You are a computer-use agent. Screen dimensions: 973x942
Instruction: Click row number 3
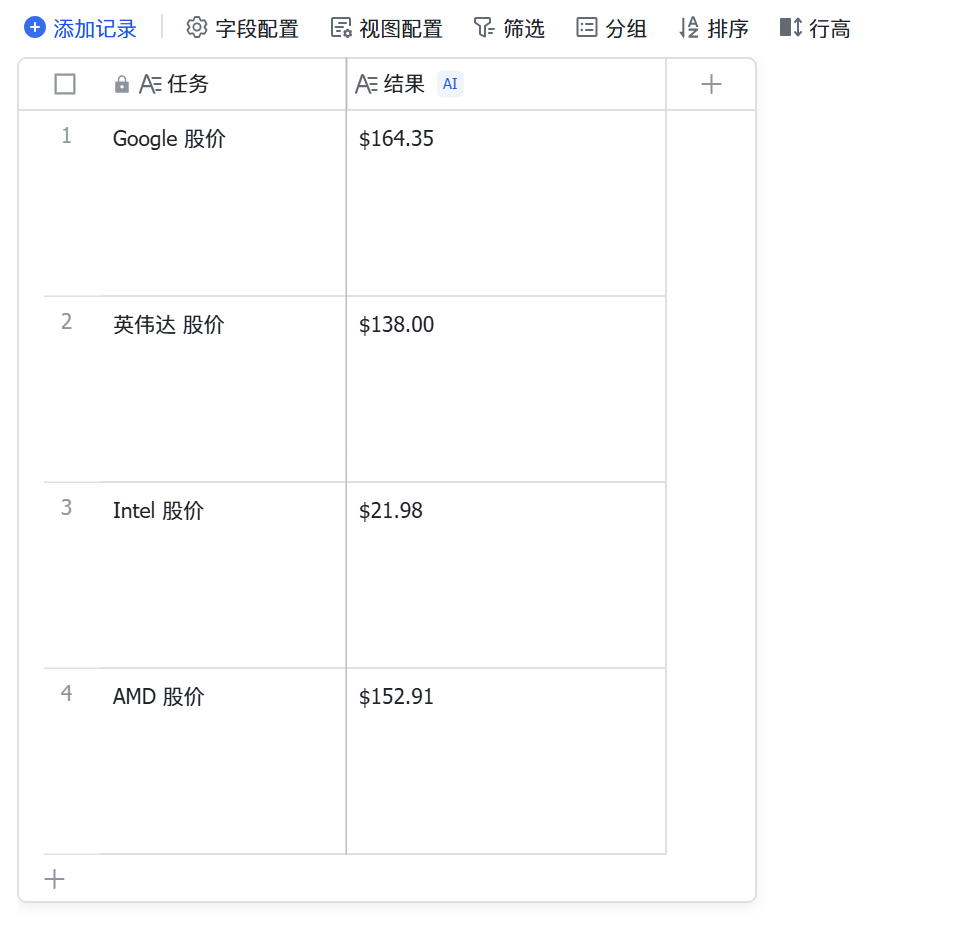tap(66, 508)
